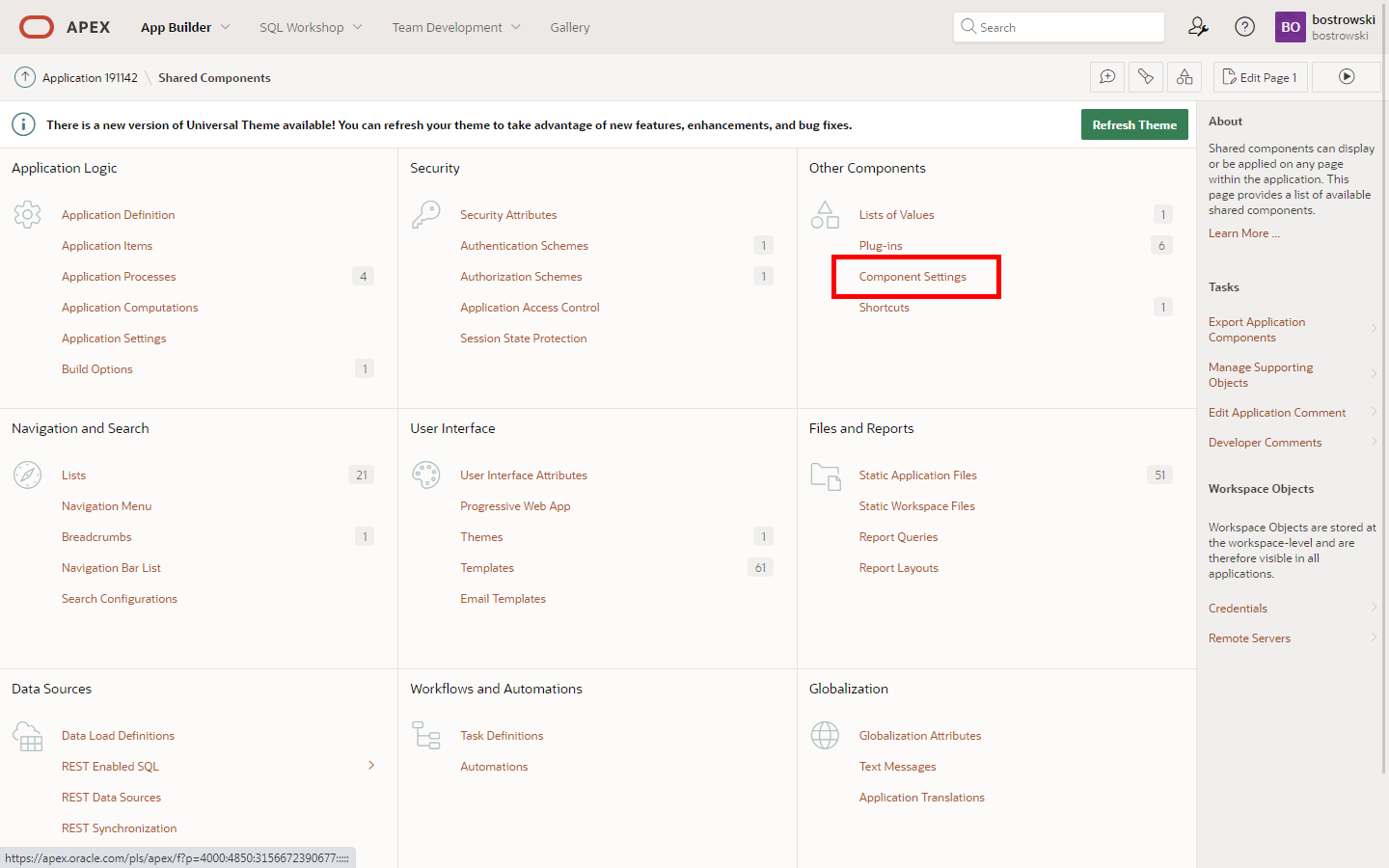The height and width of the screenshot is (868, 1389).
Task: Open the Component Settings link
Action: [x=912, y=277]
